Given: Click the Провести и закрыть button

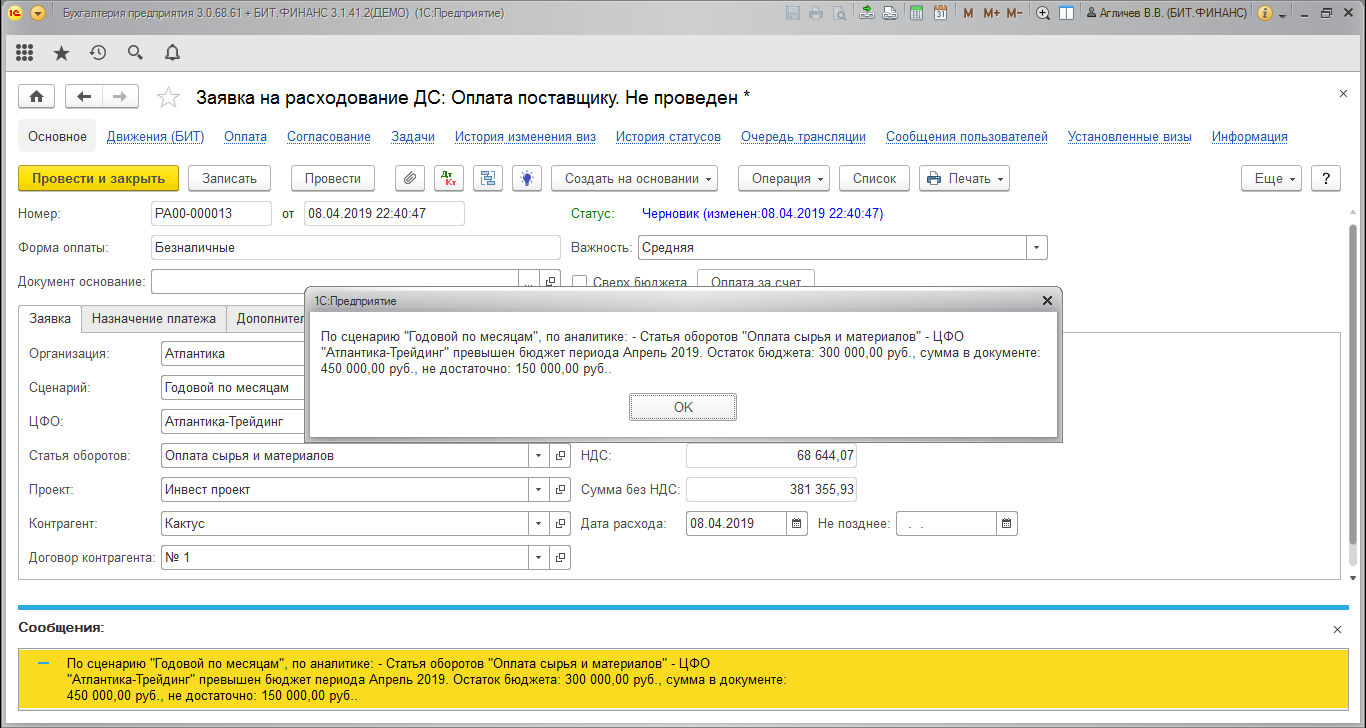Looking at the screenshot, I should 98,178.
